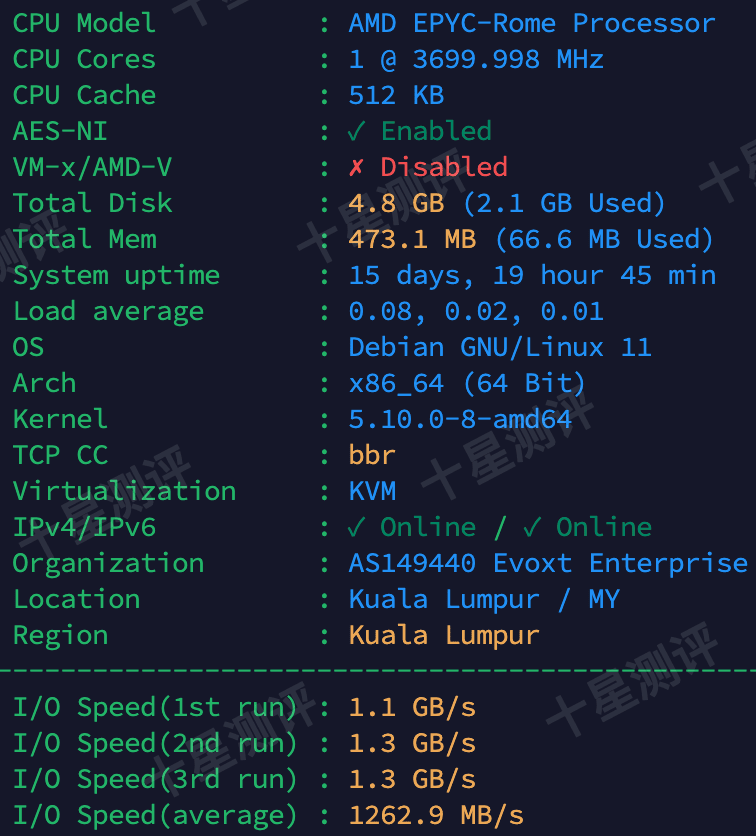The image size is (756, 836).
Task: Click the AMD EPYC-Rome Processor text
Action: click(x=531, y=23)
